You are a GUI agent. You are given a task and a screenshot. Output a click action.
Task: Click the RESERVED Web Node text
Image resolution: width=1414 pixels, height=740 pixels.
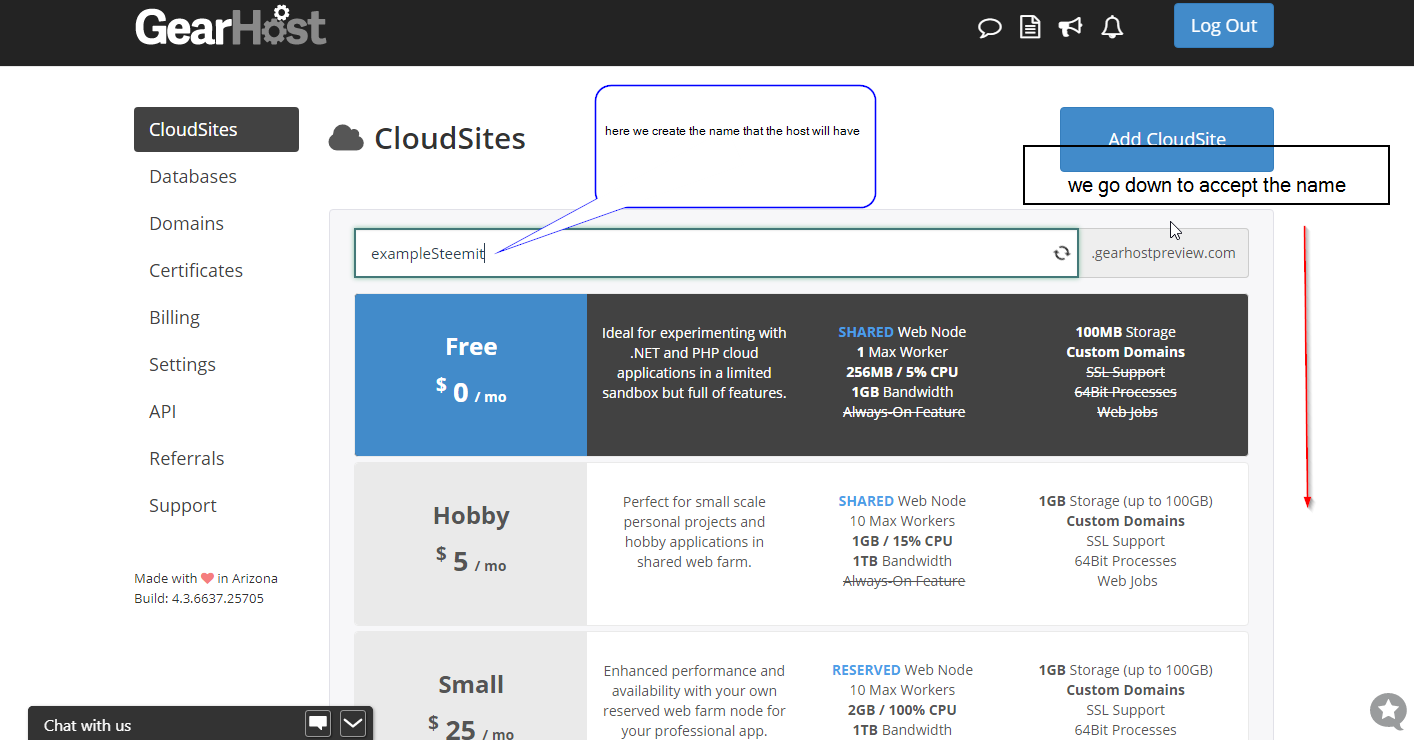click(x=902, y=670)
